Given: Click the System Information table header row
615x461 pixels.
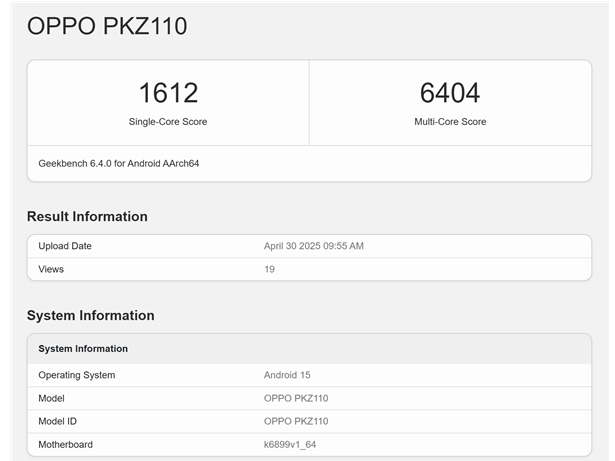Looking at the screenshot, I should coord(309,349).
